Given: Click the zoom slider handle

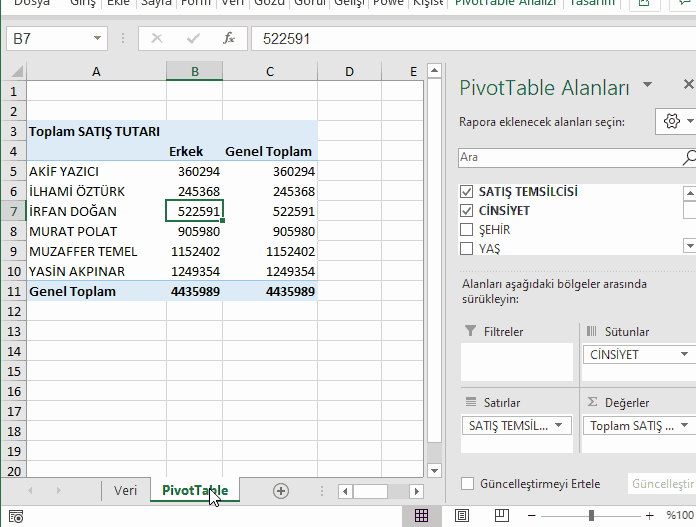Looking at the screenshot, I should pyautogui.click(x=591, y=515).
